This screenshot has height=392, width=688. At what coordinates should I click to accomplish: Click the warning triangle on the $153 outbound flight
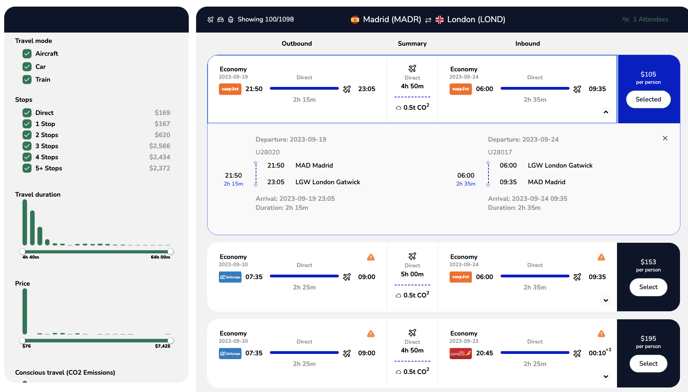point(371,257)
